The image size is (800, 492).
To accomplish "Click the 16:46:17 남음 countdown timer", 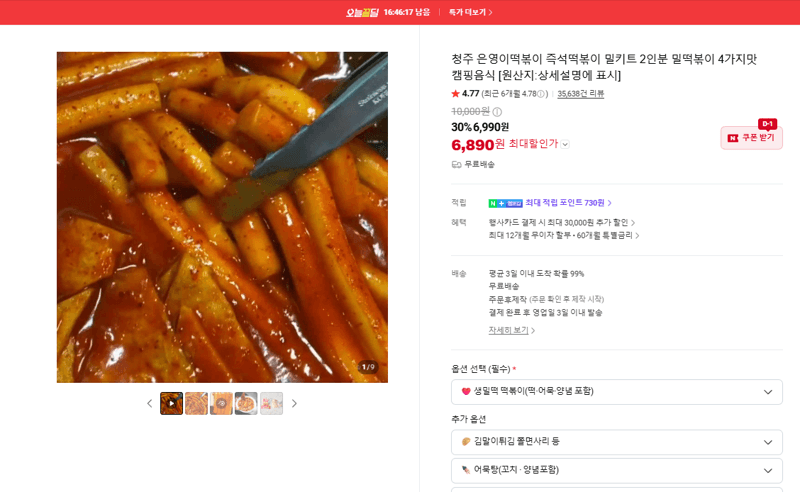I will pos(407,12).
